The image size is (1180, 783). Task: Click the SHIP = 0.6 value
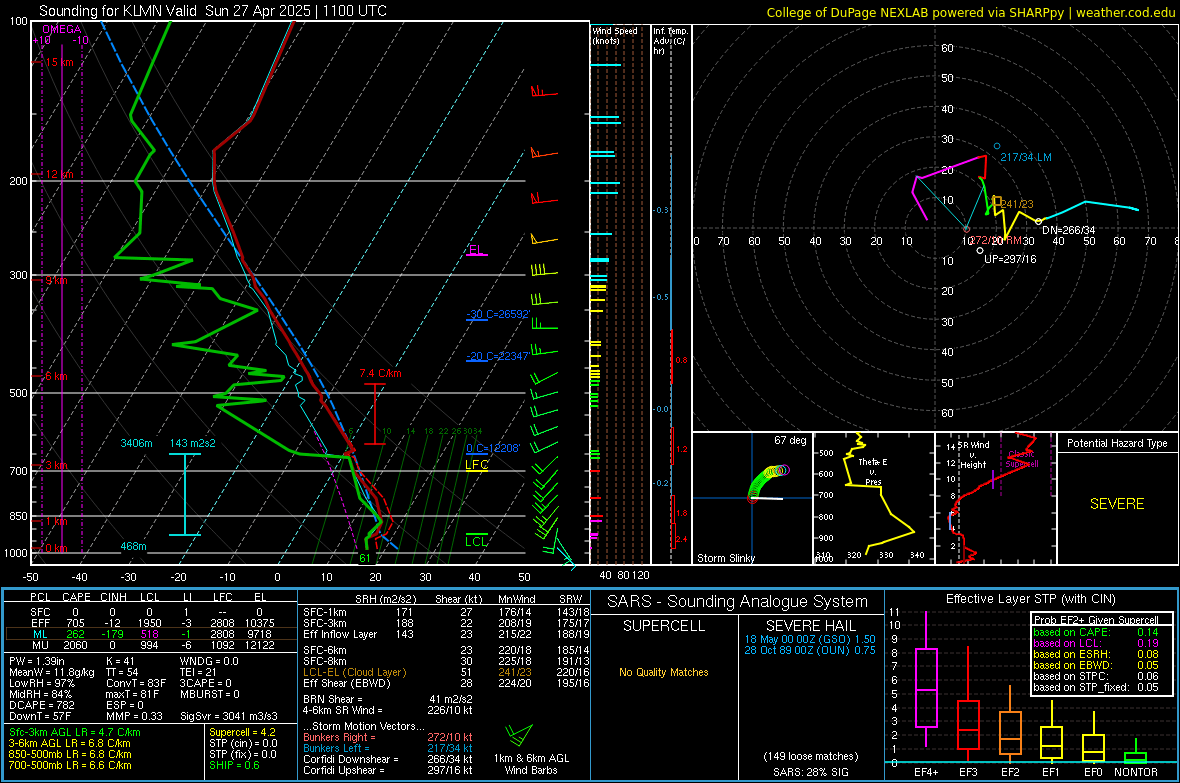click(234, 765)
